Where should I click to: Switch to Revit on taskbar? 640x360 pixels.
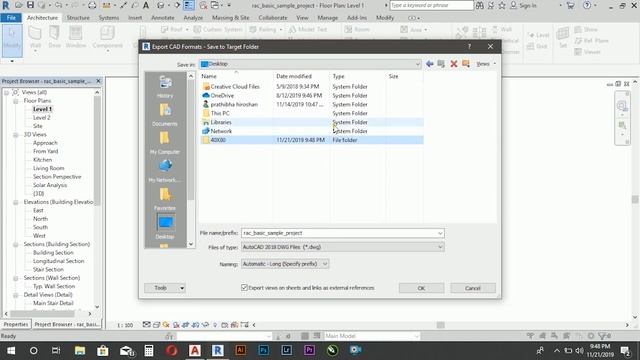tap(218, 351)
